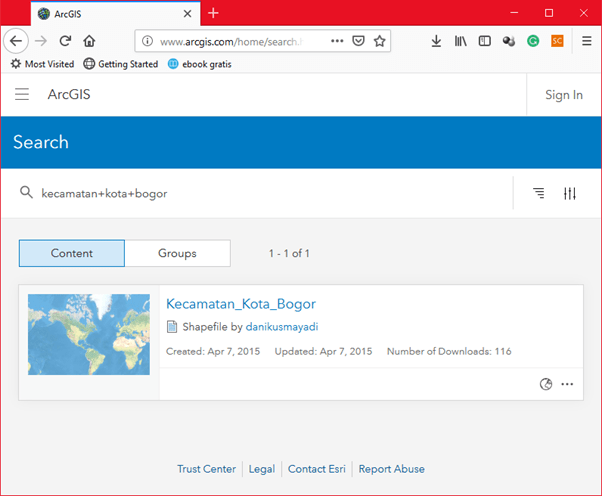The width and height of the screenshot is (602, 496).
Task: Go to the Firefox home page icon
Action: click(89, 41)
